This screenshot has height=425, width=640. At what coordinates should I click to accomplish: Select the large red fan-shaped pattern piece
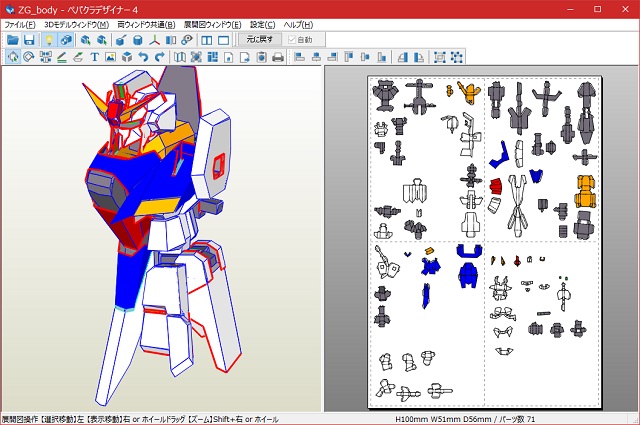[496, 186]
